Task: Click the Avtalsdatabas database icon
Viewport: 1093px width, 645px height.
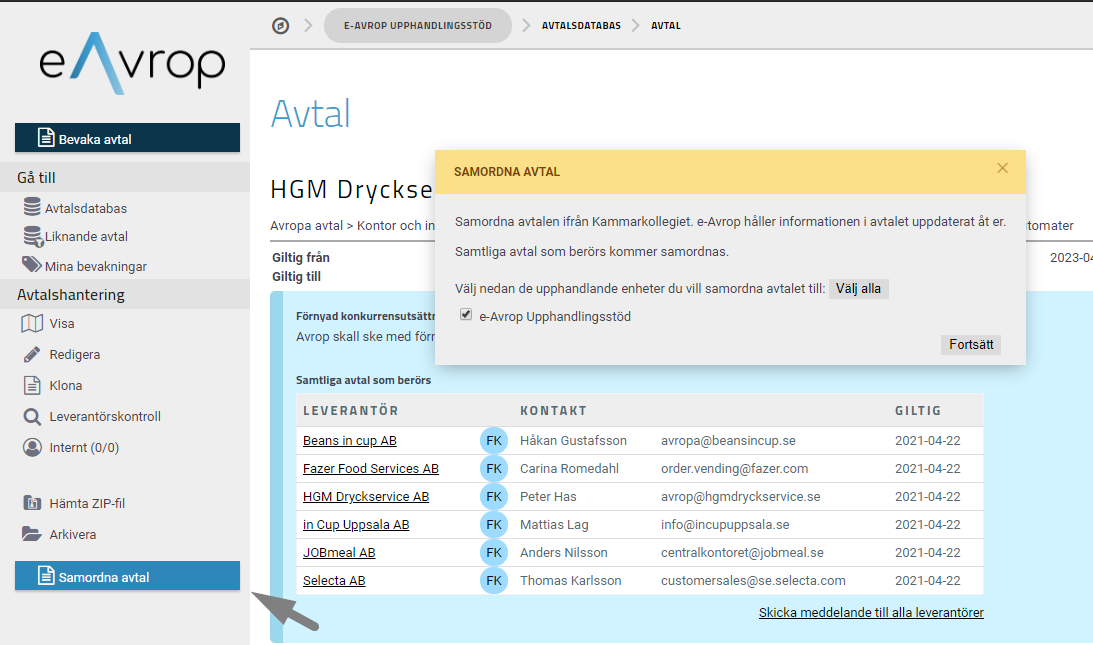Action: tap(32, 206)
